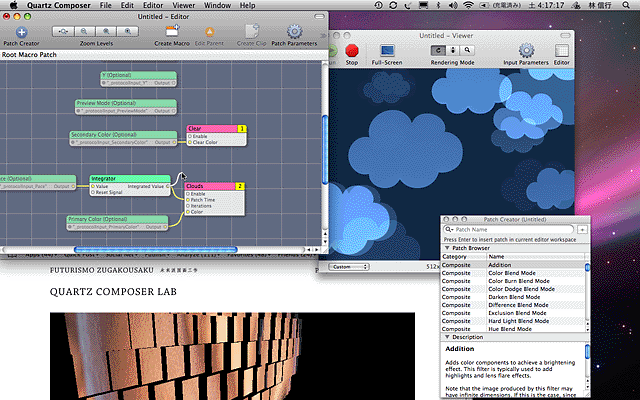This screenshot has width=640, height=400.
Task: Open the Help menu
Action: pyautogui.click(x=247, y=5)
